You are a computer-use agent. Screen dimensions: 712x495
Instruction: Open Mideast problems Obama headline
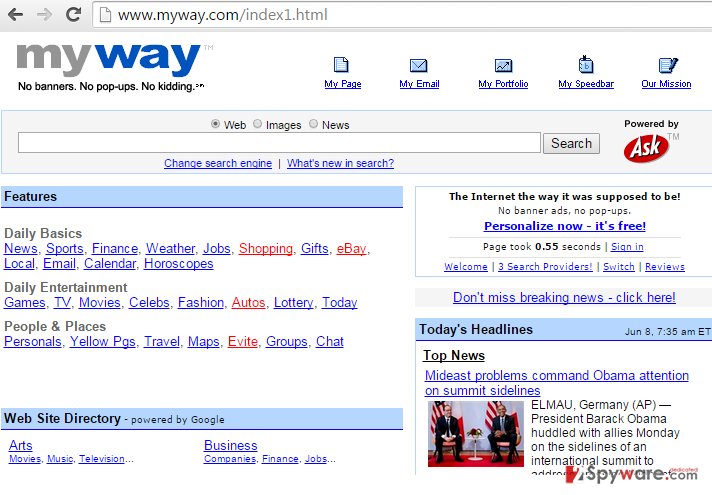[557, 383]
